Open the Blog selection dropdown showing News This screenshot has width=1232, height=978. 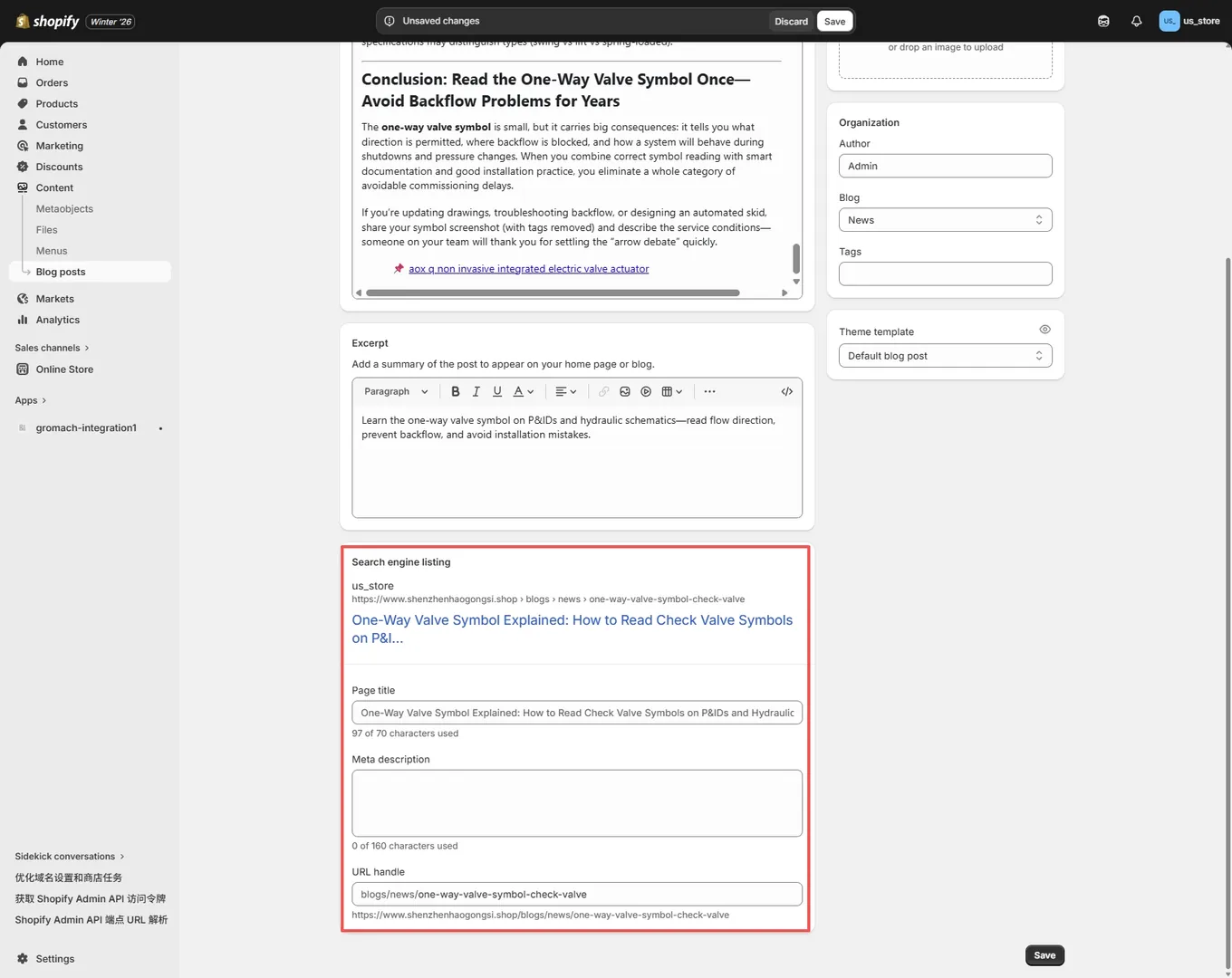click(945, 220)
